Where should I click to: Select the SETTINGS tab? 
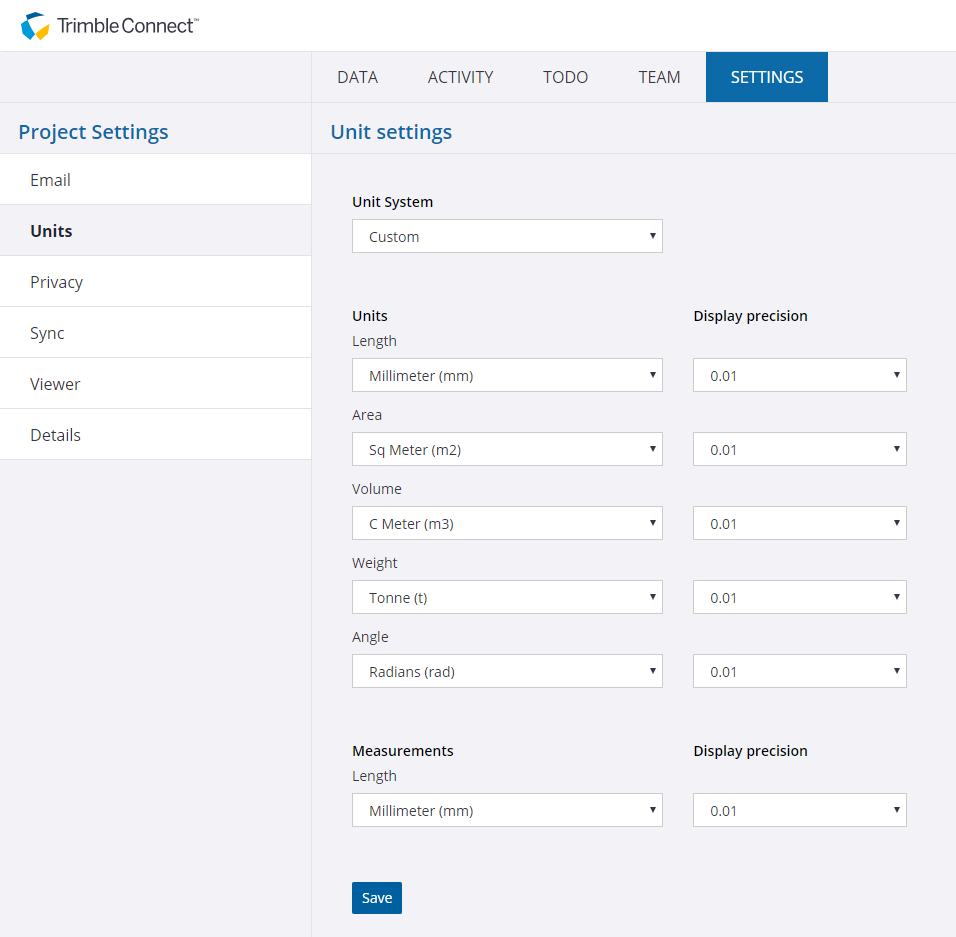pyautogui.click(x=766, y=77)
